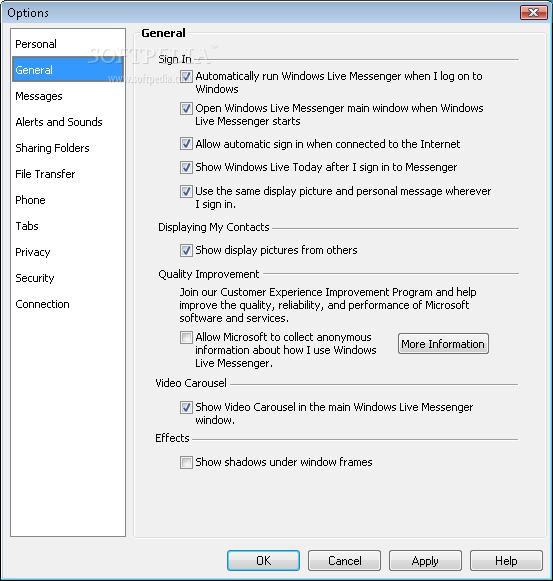Apply the current option changes
Image resolution: width=553 pixels, height=581 pixels.
(x=425, y=561)
